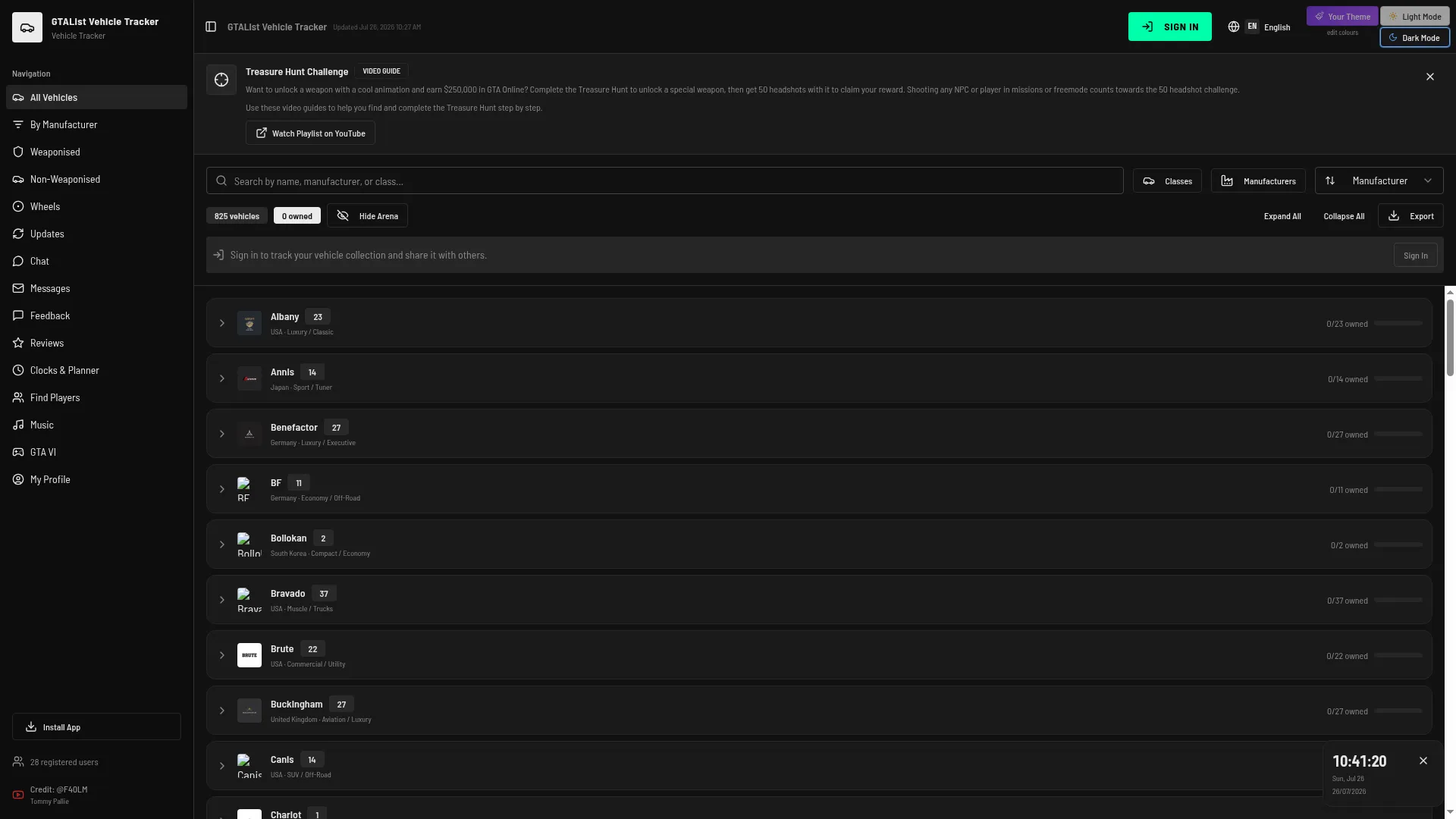The width and height of the screenshot is (1456, 819).
Task: Open the Wheels section
Action: pos(96,206)
